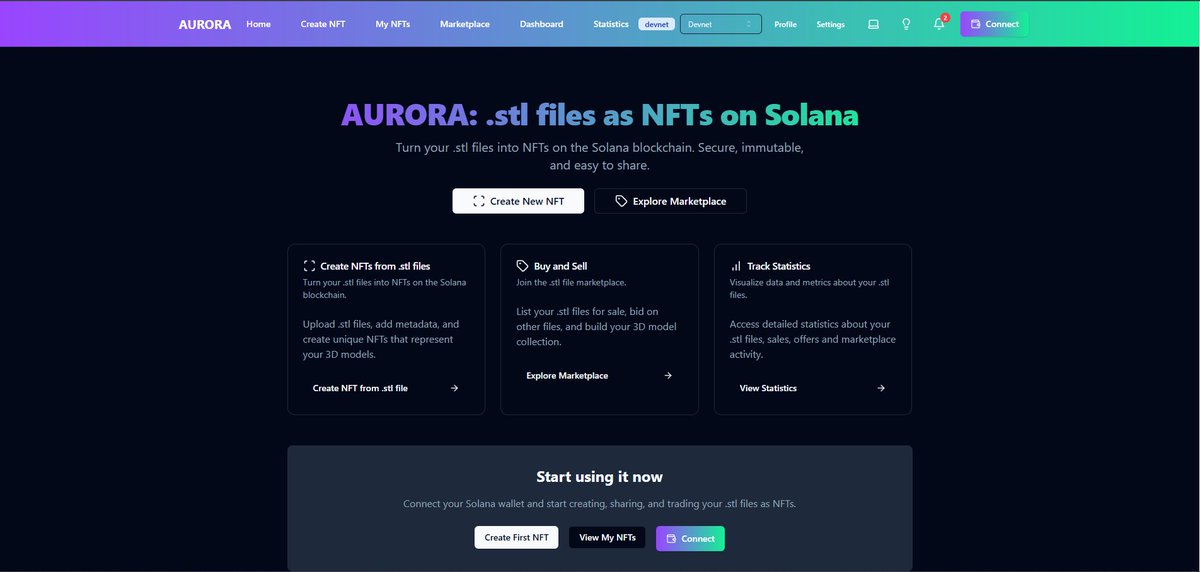
Task: Click the Explore Marketplace link in Buy and Sell card
Action: 567,376
